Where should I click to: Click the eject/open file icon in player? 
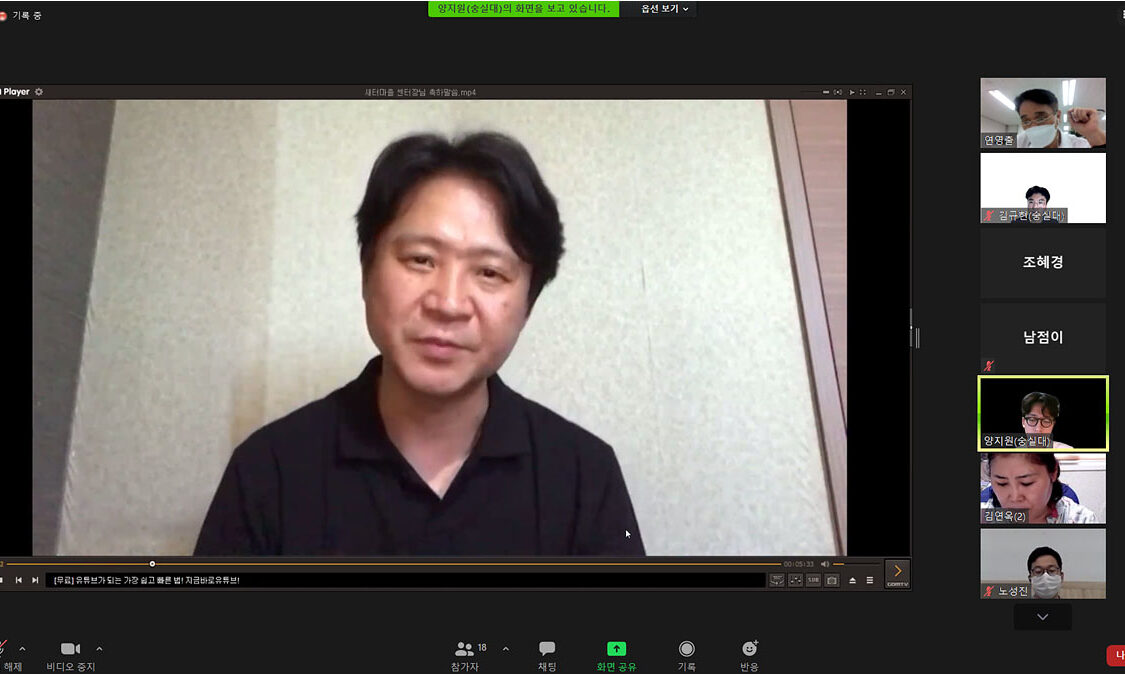coord(853,580)
